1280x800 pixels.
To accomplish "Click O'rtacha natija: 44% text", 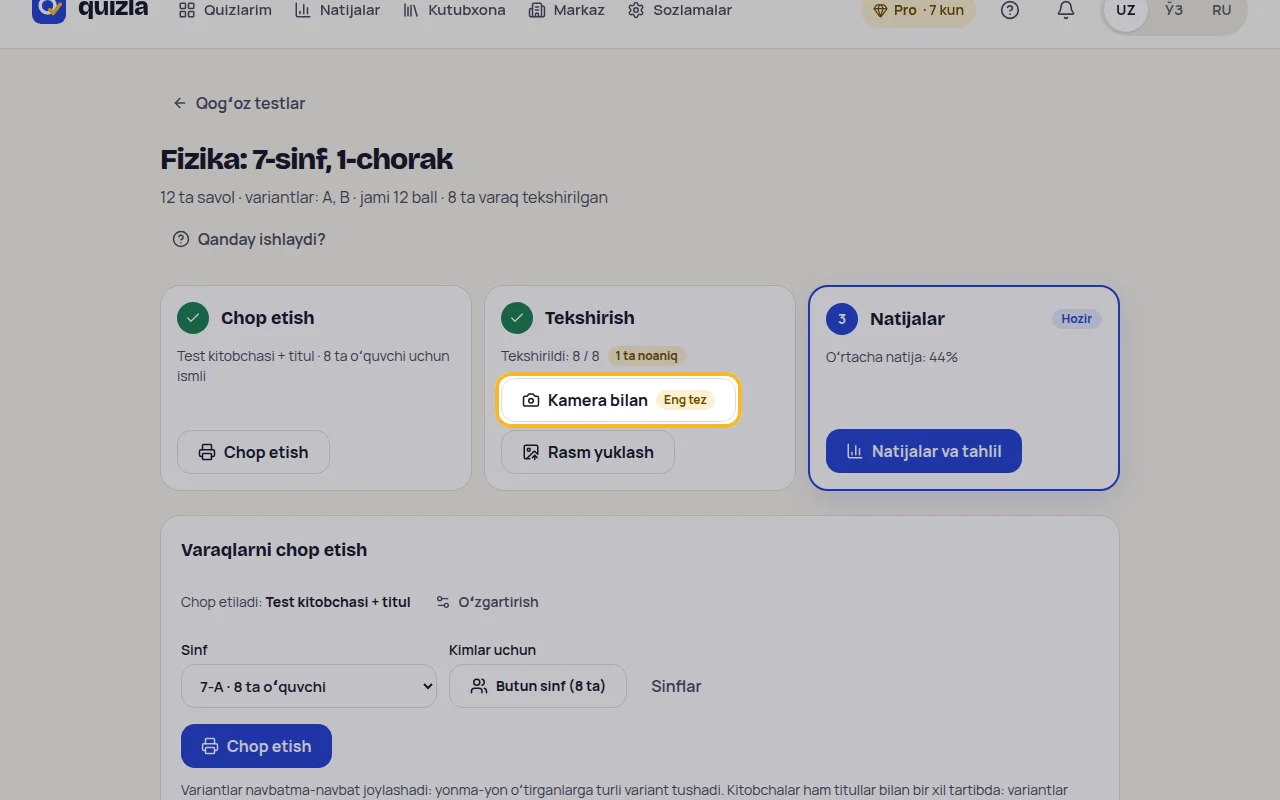I will pos(892,357).
